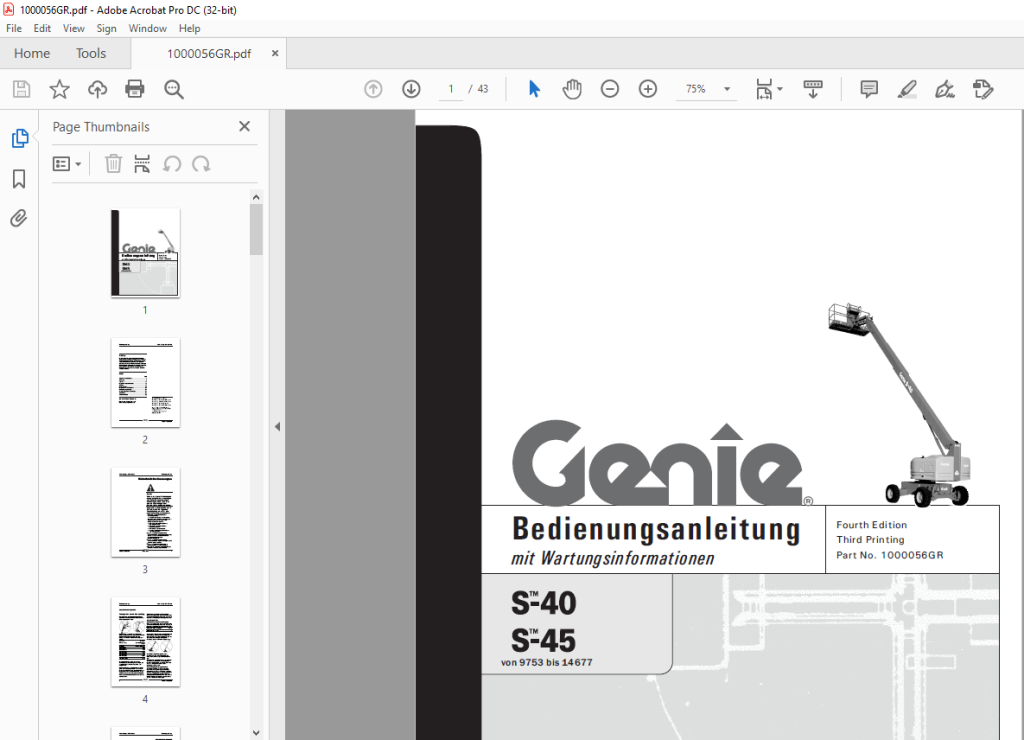This screenshot has width=1024, height=740.
Task: Open the File menu
Action: click(14, 28)
